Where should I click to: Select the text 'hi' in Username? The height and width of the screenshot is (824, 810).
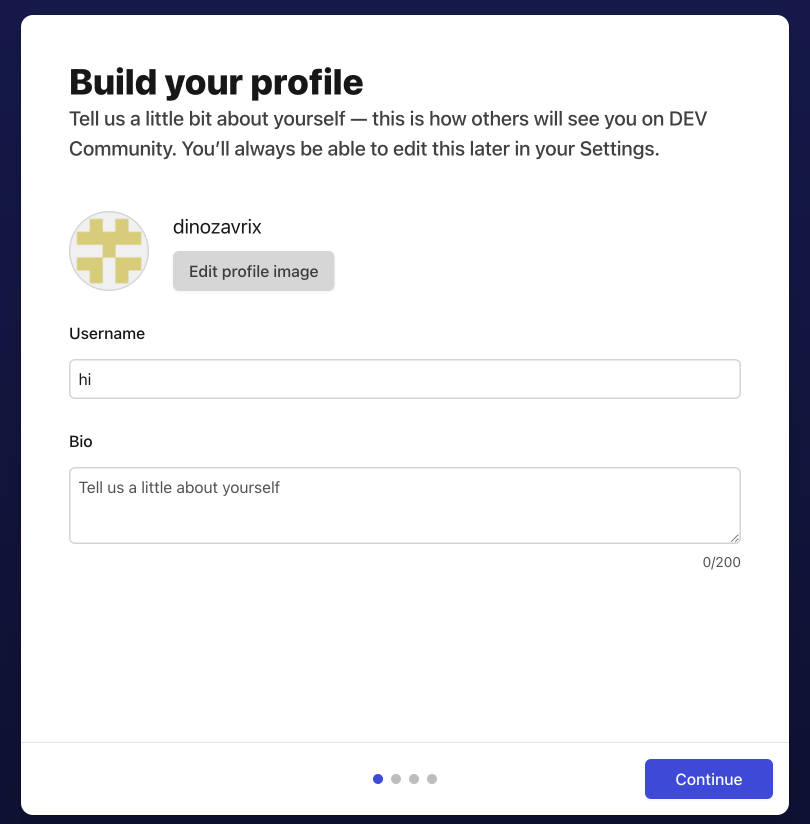tap(85, 379)
